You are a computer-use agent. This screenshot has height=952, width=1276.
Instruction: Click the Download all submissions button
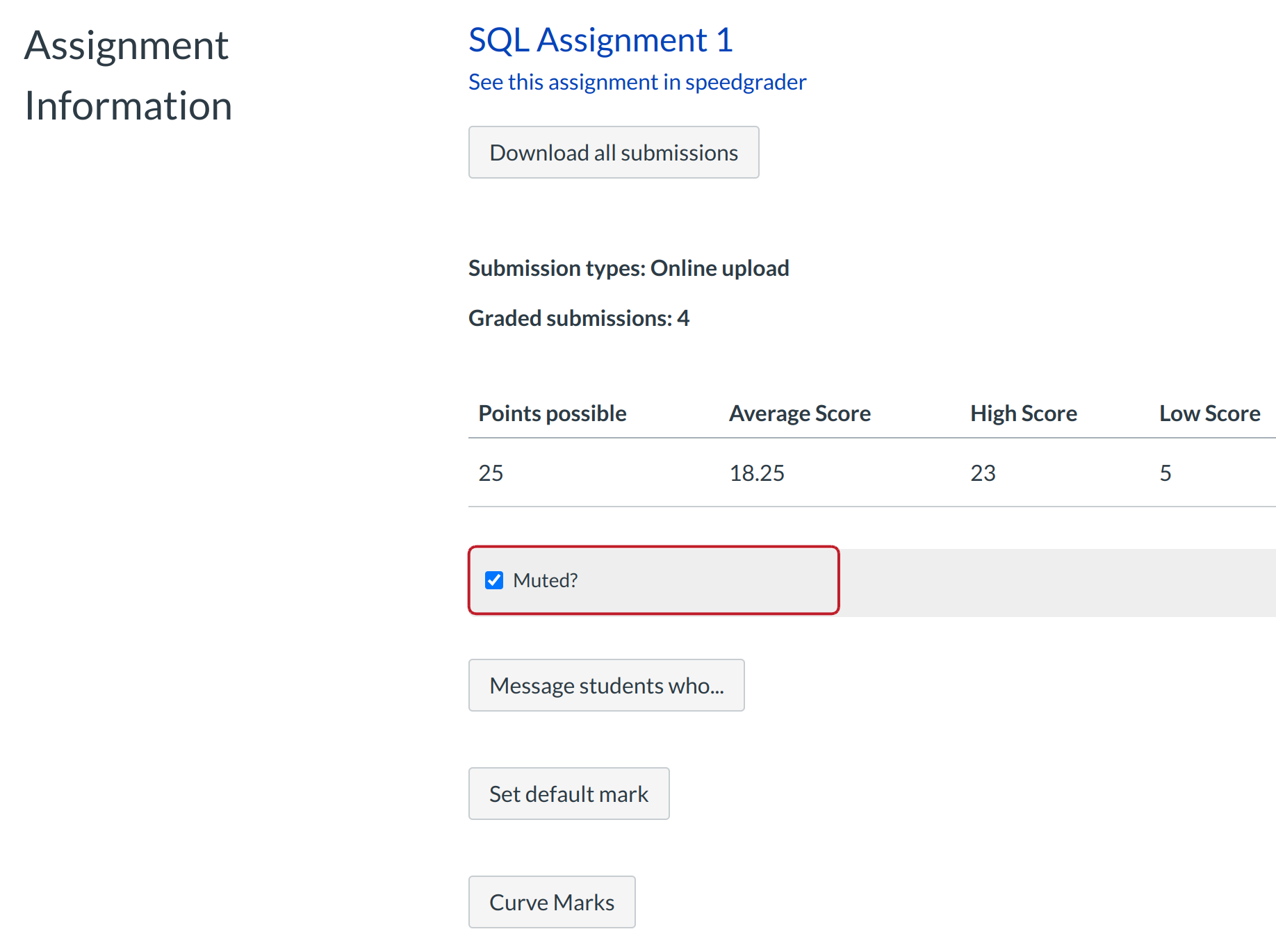[613, 152]
